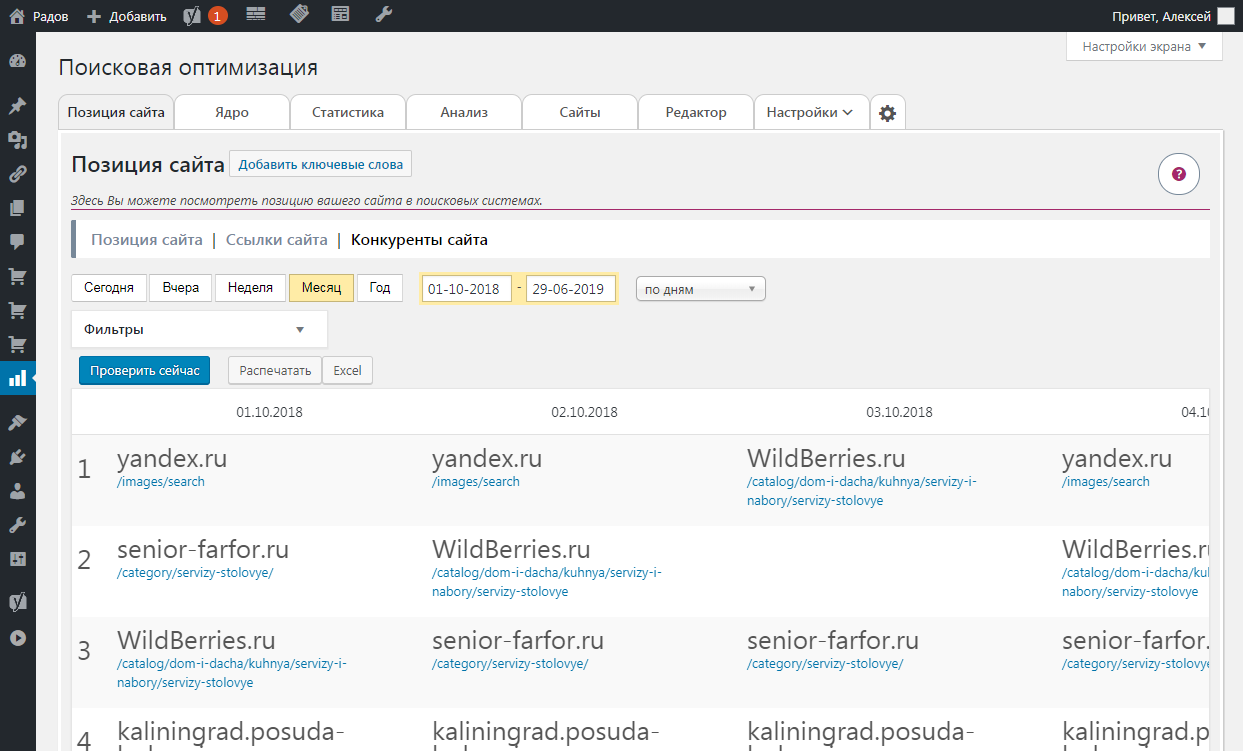The width and height of the screenshot is (1243, 751).
Task: Open Yoast SEO icon in sidebar
Action: 17,603
